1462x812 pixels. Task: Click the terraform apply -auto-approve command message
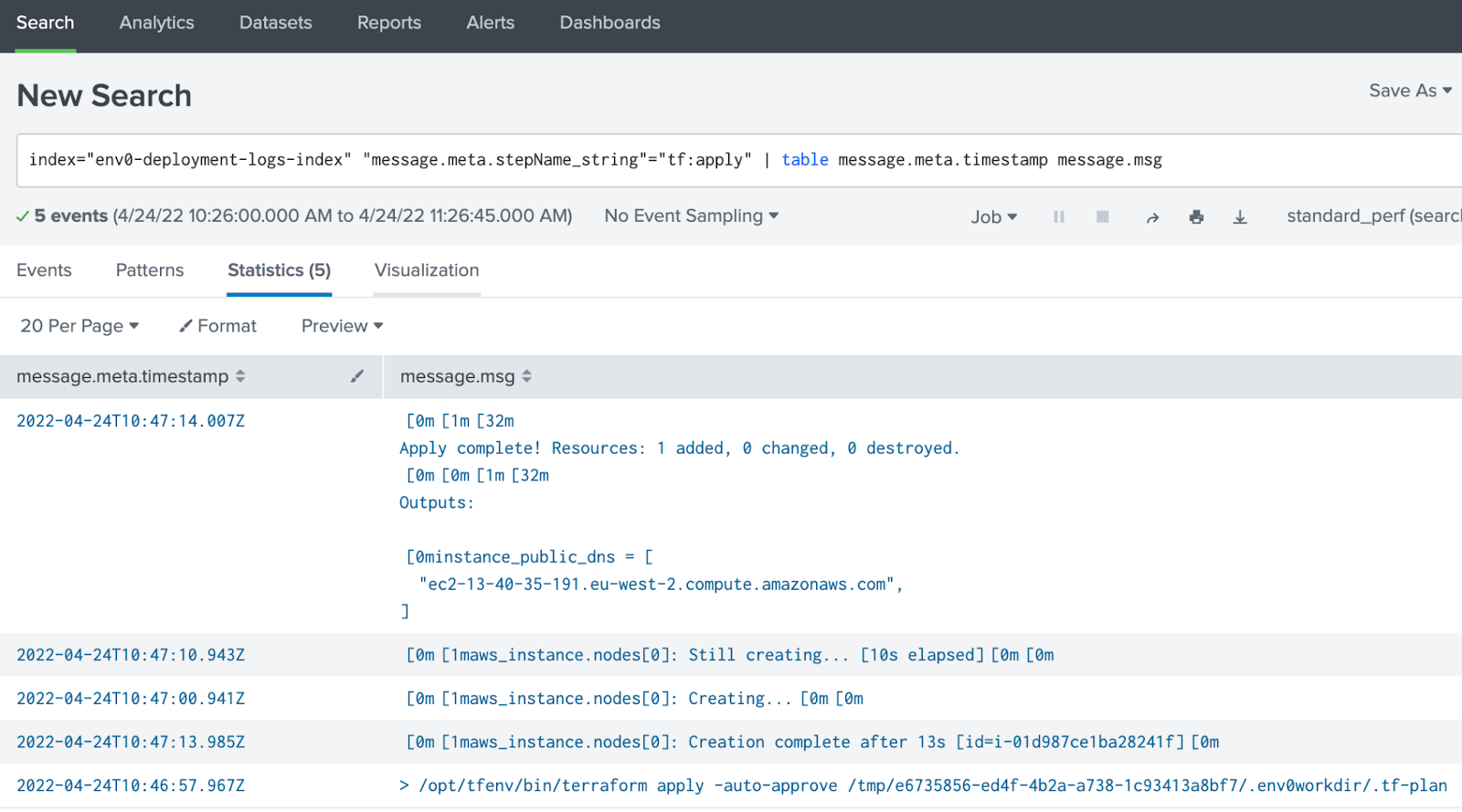(x=923, y=786)
